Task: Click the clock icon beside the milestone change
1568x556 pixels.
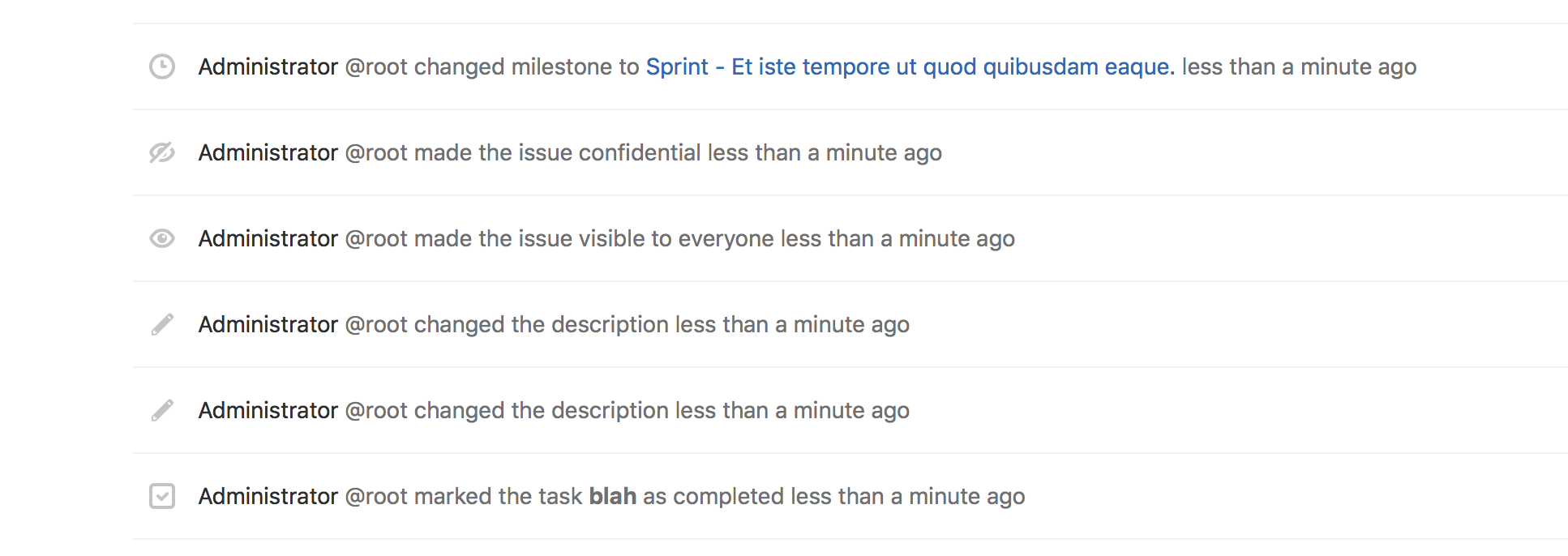Action: (162, 66)
